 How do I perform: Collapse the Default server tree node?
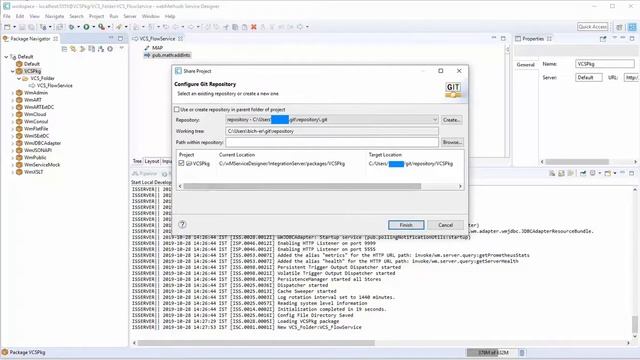(x=6, y=57)
